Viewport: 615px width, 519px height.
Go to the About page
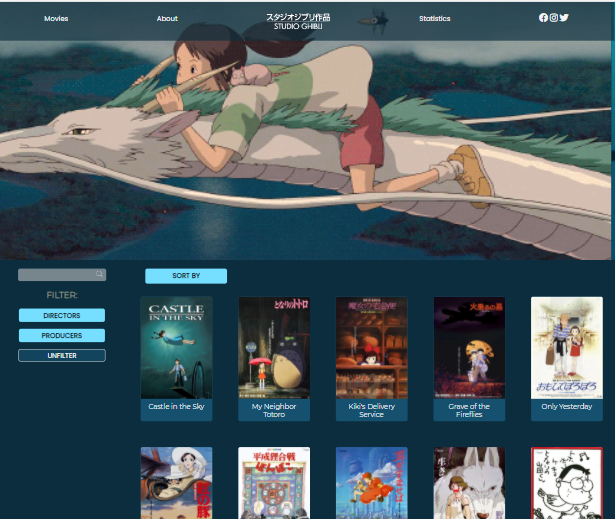(x=167, y=18)
